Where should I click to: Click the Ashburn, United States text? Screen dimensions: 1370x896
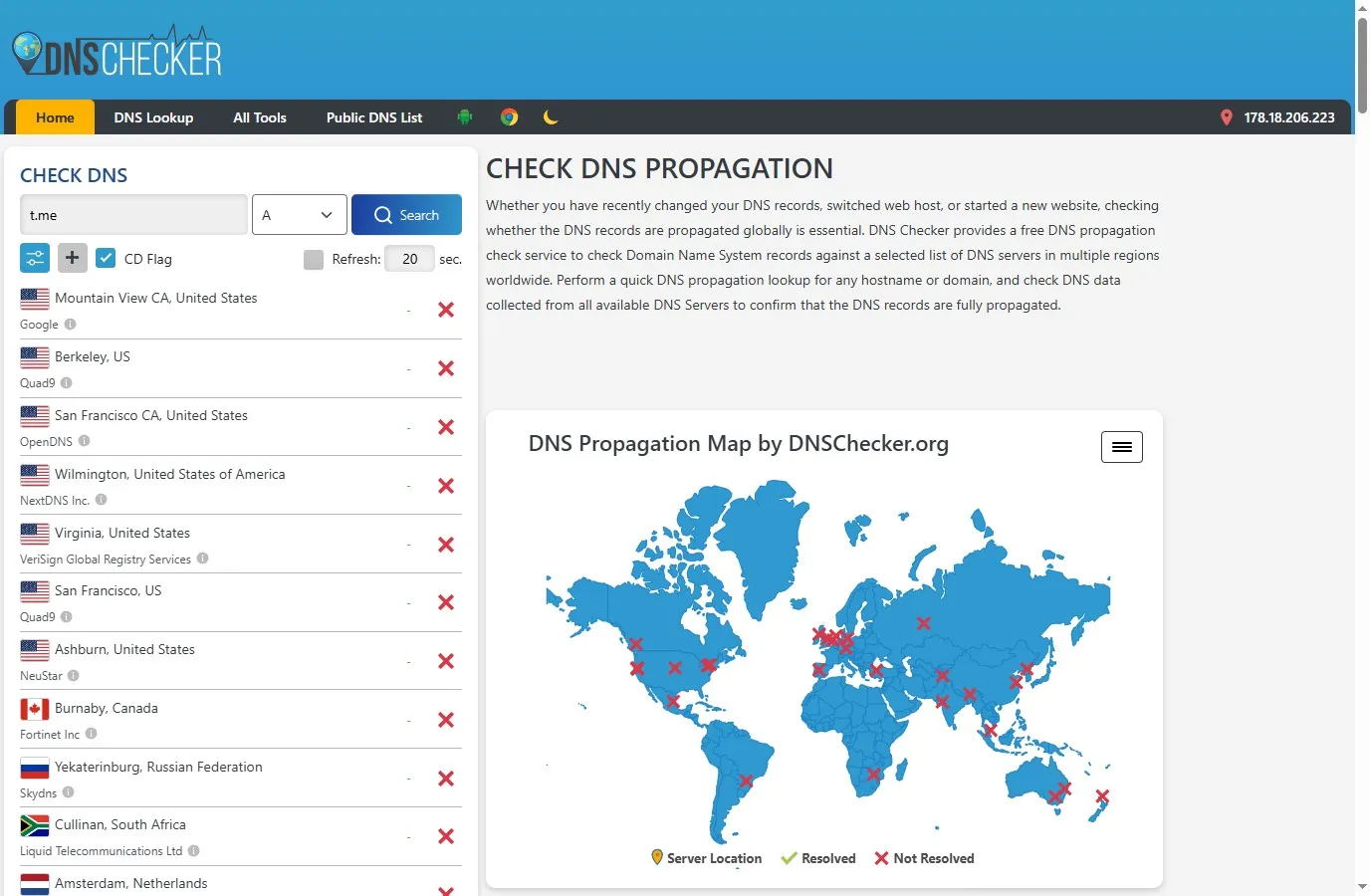[x=124, y=649]
